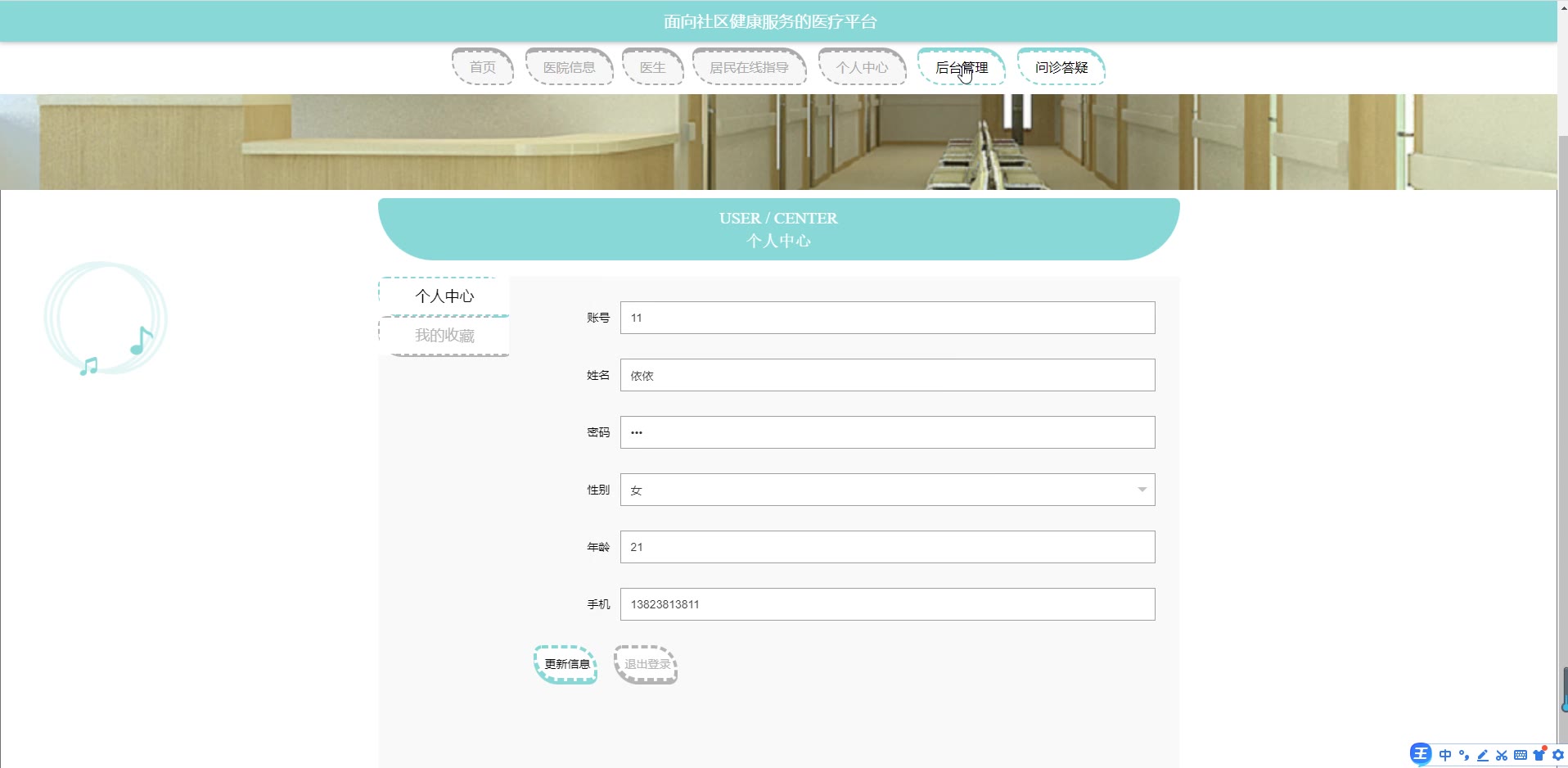This screenshot has height=768, width=1568.
Task: Click the 更新信息 button
Action: pyautogui.click(x=566, y=664)
